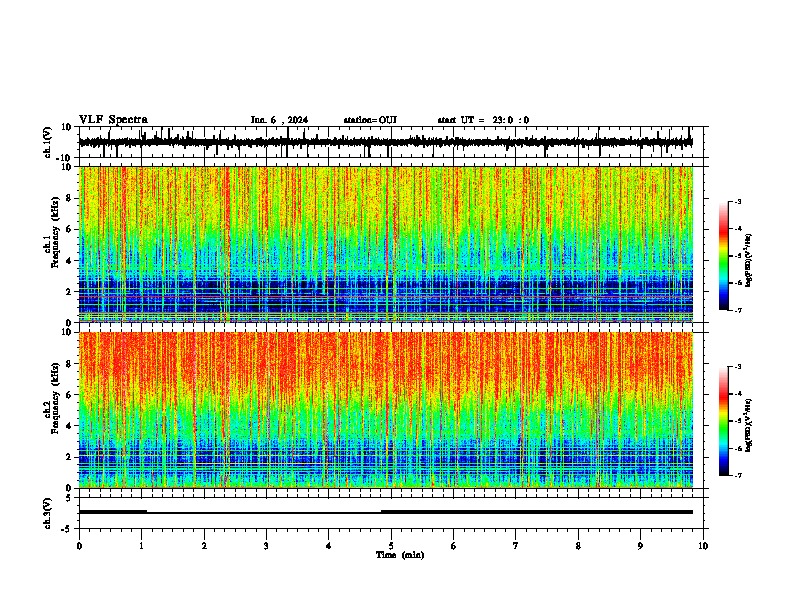Select the "start UT = 23: 0 : 0" text

tap(483, 120)
